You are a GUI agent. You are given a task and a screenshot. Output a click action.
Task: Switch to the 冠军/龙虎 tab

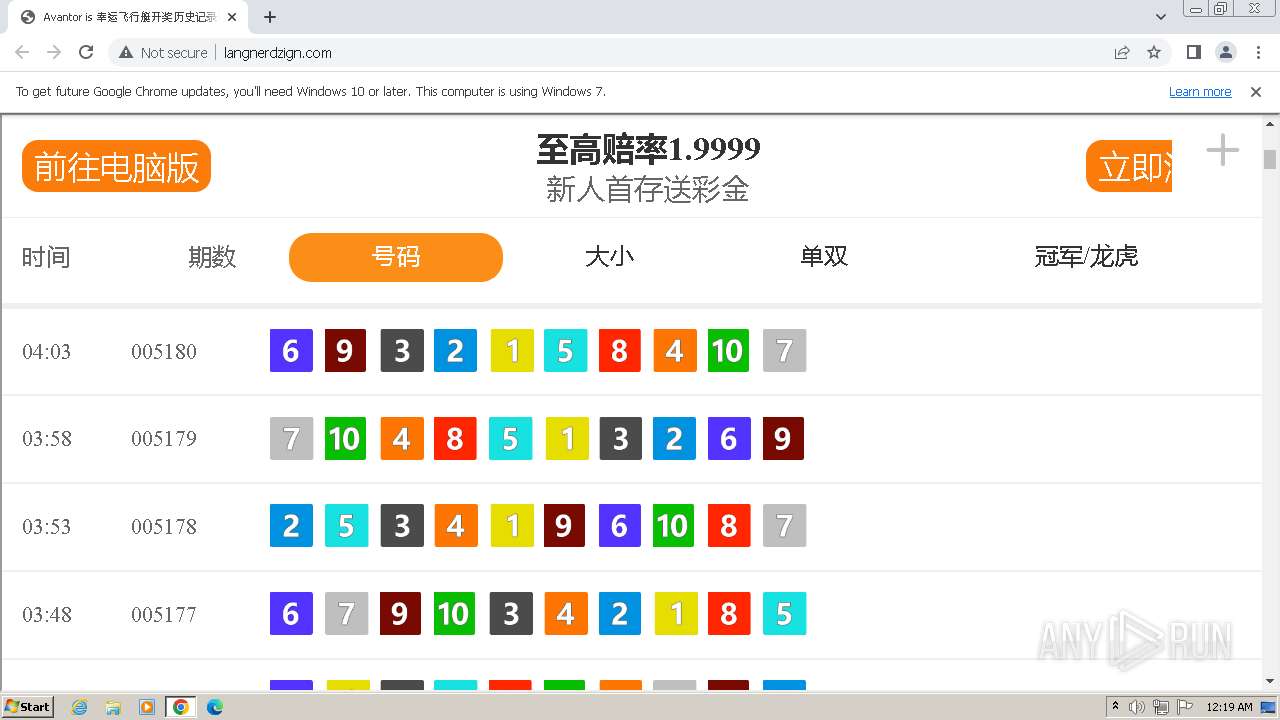[1086, 257]
